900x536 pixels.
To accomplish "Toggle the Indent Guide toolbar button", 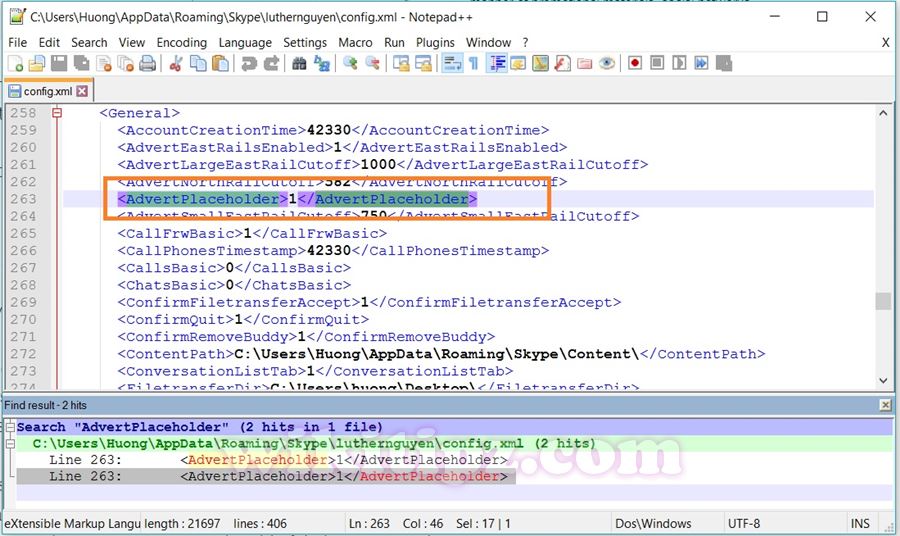I will coord(496,63).
